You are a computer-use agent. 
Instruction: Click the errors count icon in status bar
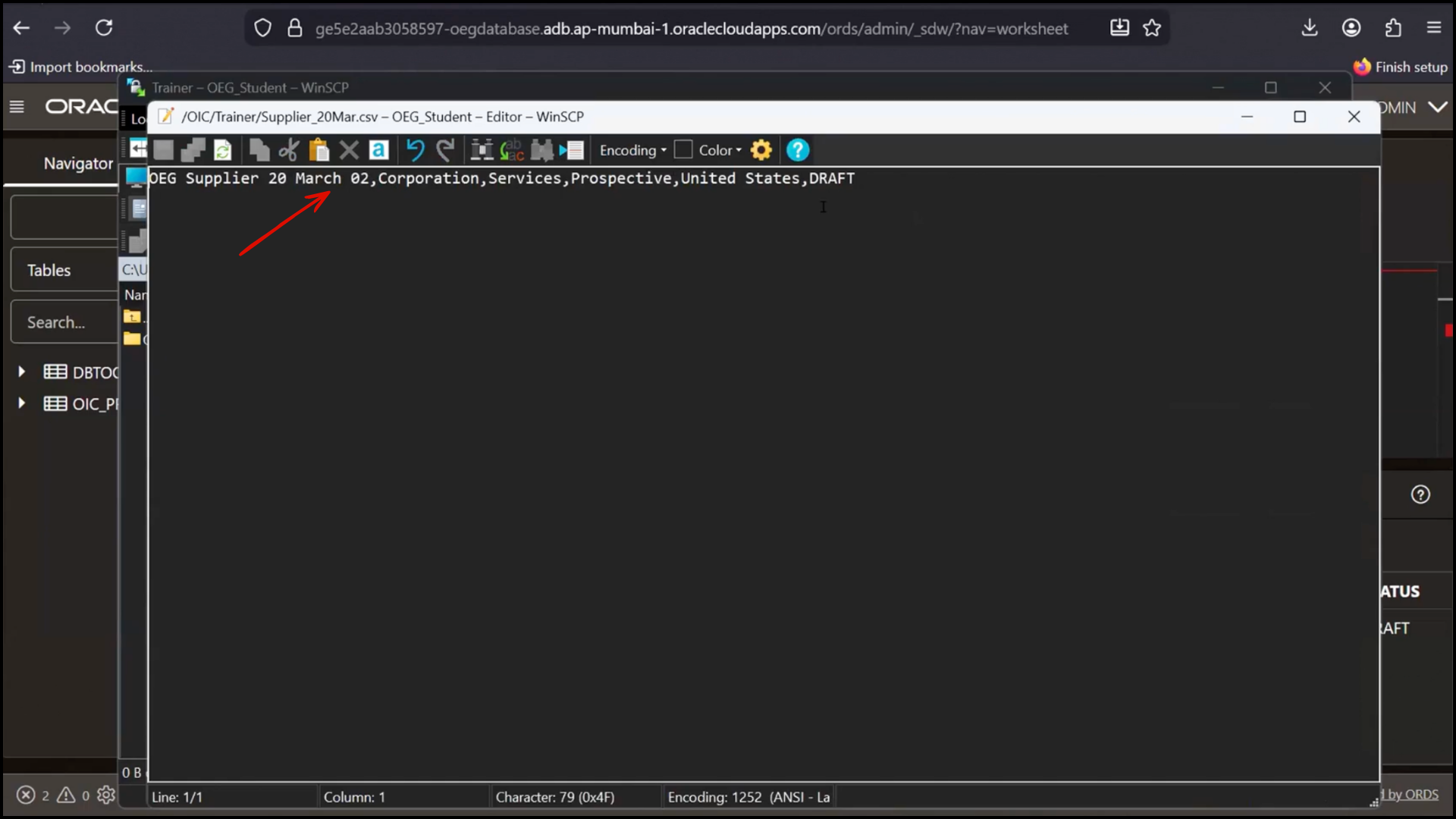(x=26, y=795)
